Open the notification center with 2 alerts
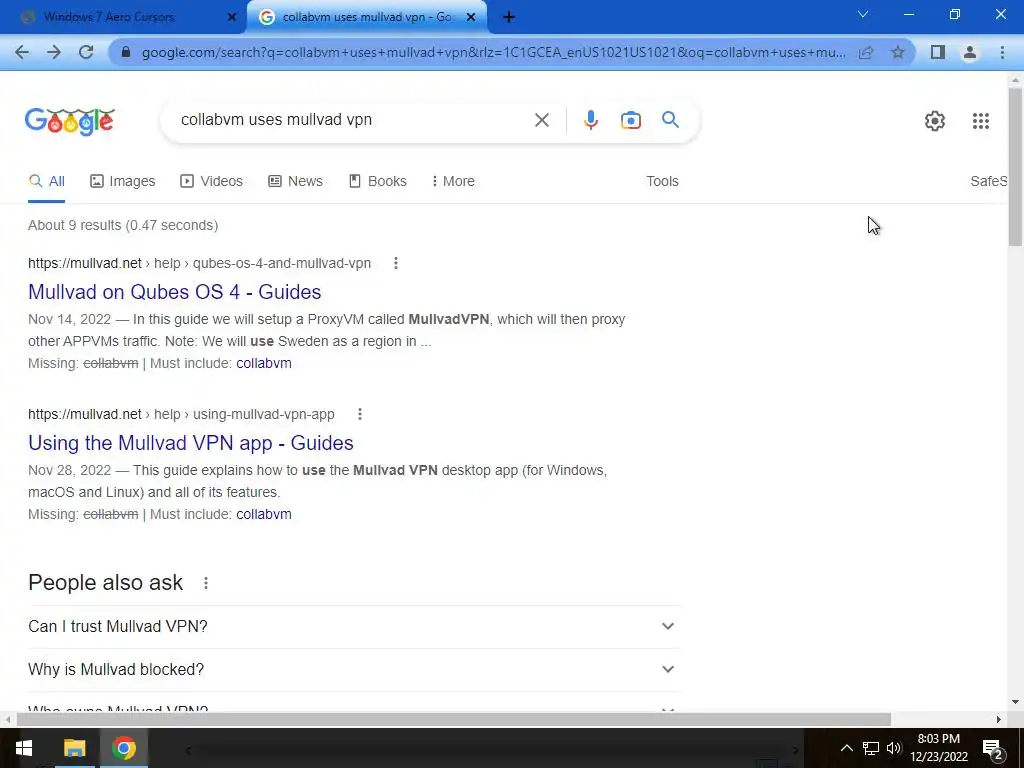The image size is (1024, 768). point(993,750)
